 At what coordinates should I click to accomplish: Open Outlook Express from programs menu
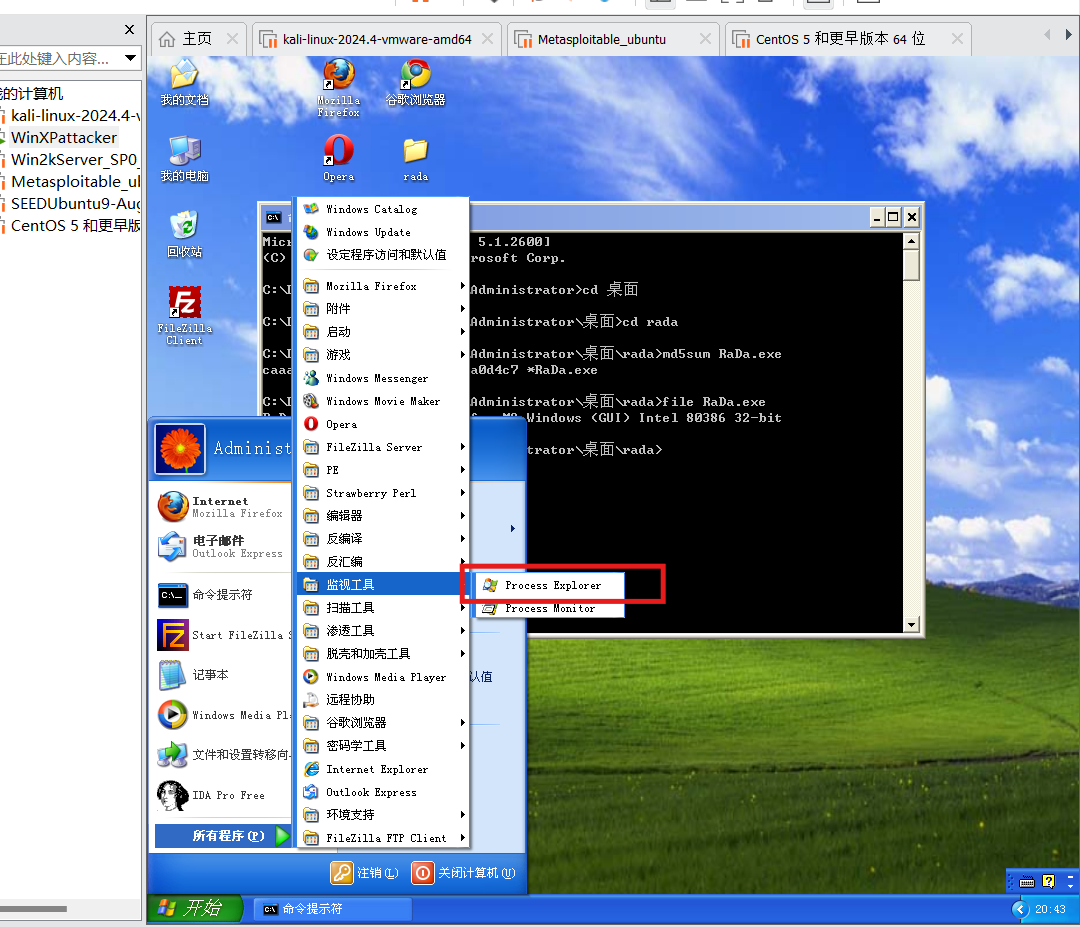point(383,792)
